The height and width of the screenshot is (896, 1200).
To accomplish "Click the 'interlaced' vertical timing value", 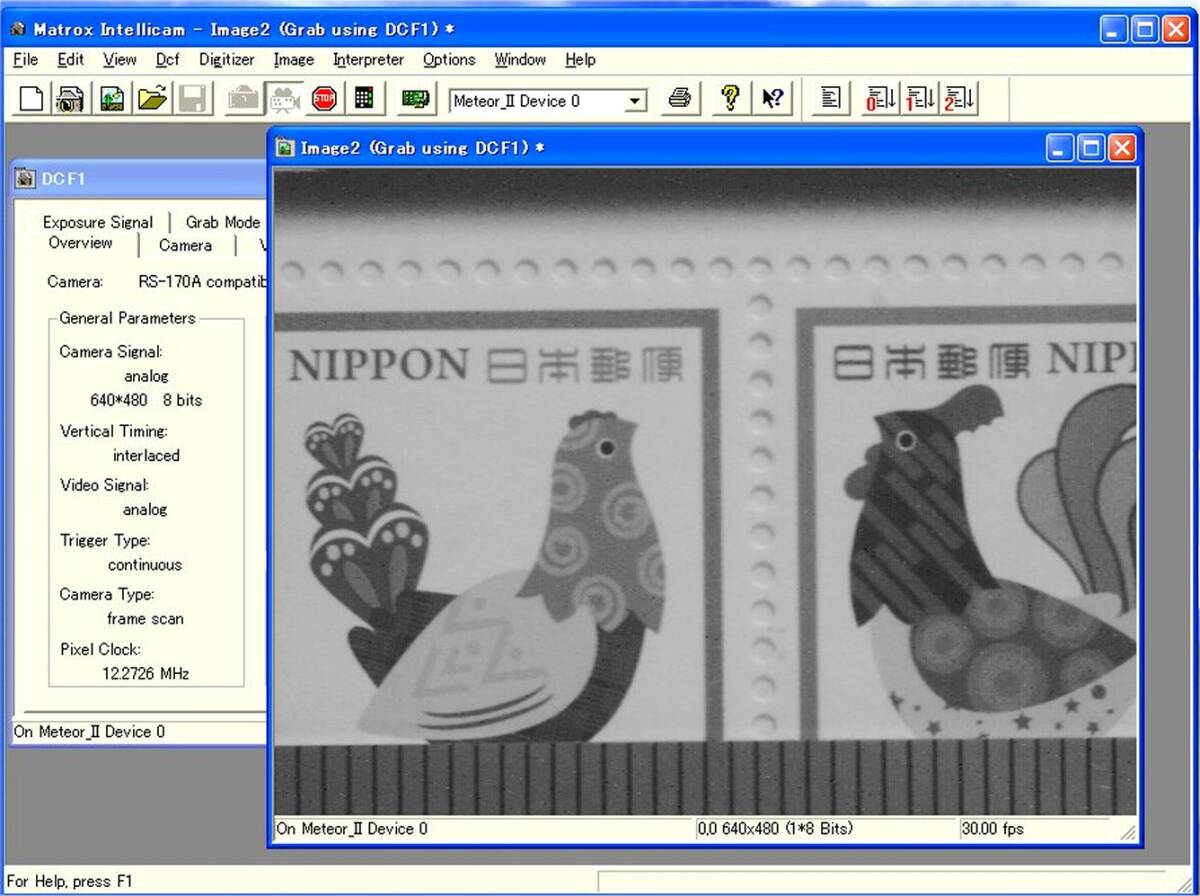I will [x=146, y=456].
